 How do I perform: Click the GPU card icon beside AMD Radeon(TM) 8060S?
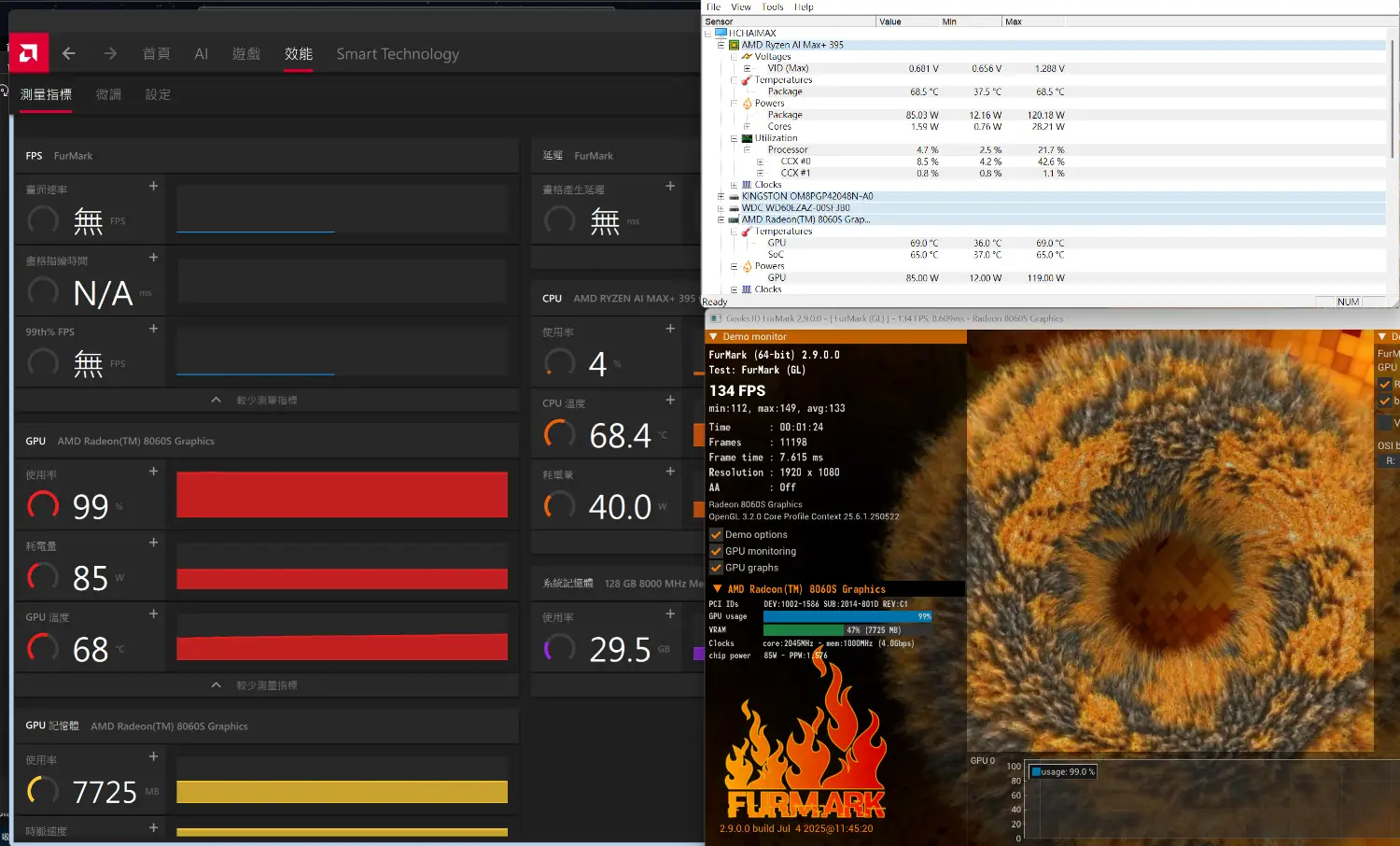click(x=734, y=219)
